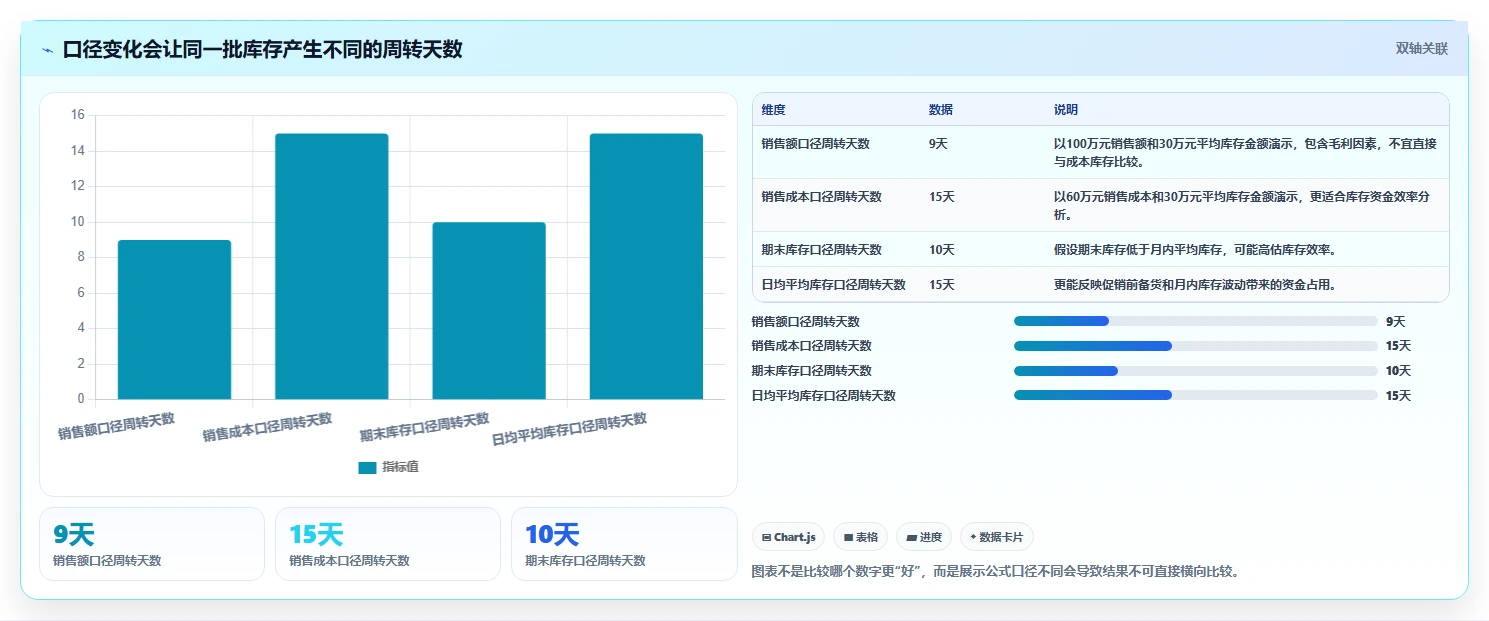The height and width of the screenshot is (621, 1489).
Task: Click the description starting 假设期末库存低于
Action: pyautogui.click(x=1195, y=250)
